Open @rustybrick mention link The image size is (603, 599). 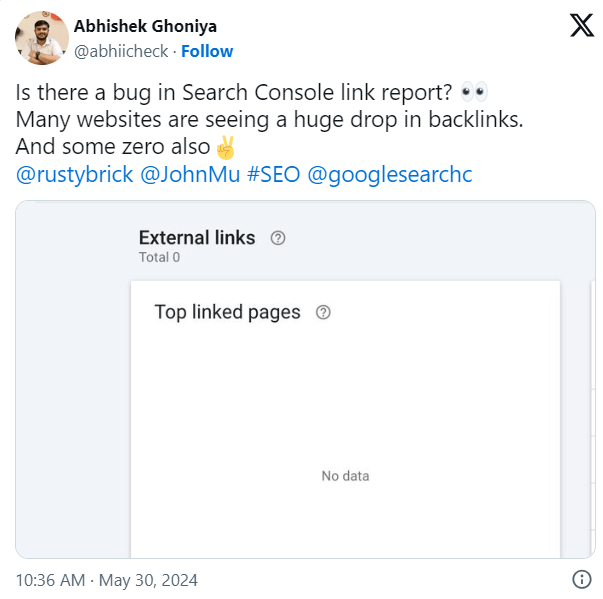click(x=75, y=174)
